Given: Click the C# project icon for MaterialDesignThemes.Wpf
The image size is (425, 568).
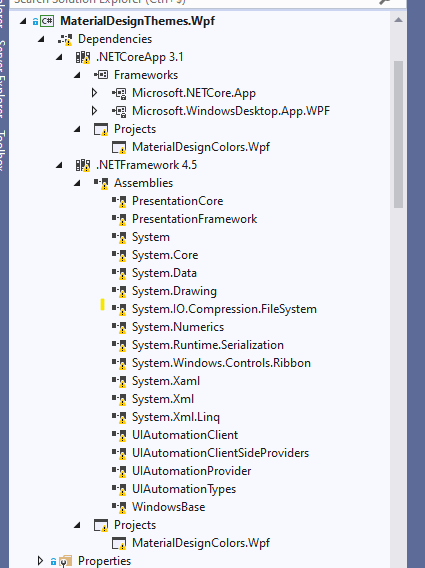Looking at the screenshot, I should click(47, 21).
